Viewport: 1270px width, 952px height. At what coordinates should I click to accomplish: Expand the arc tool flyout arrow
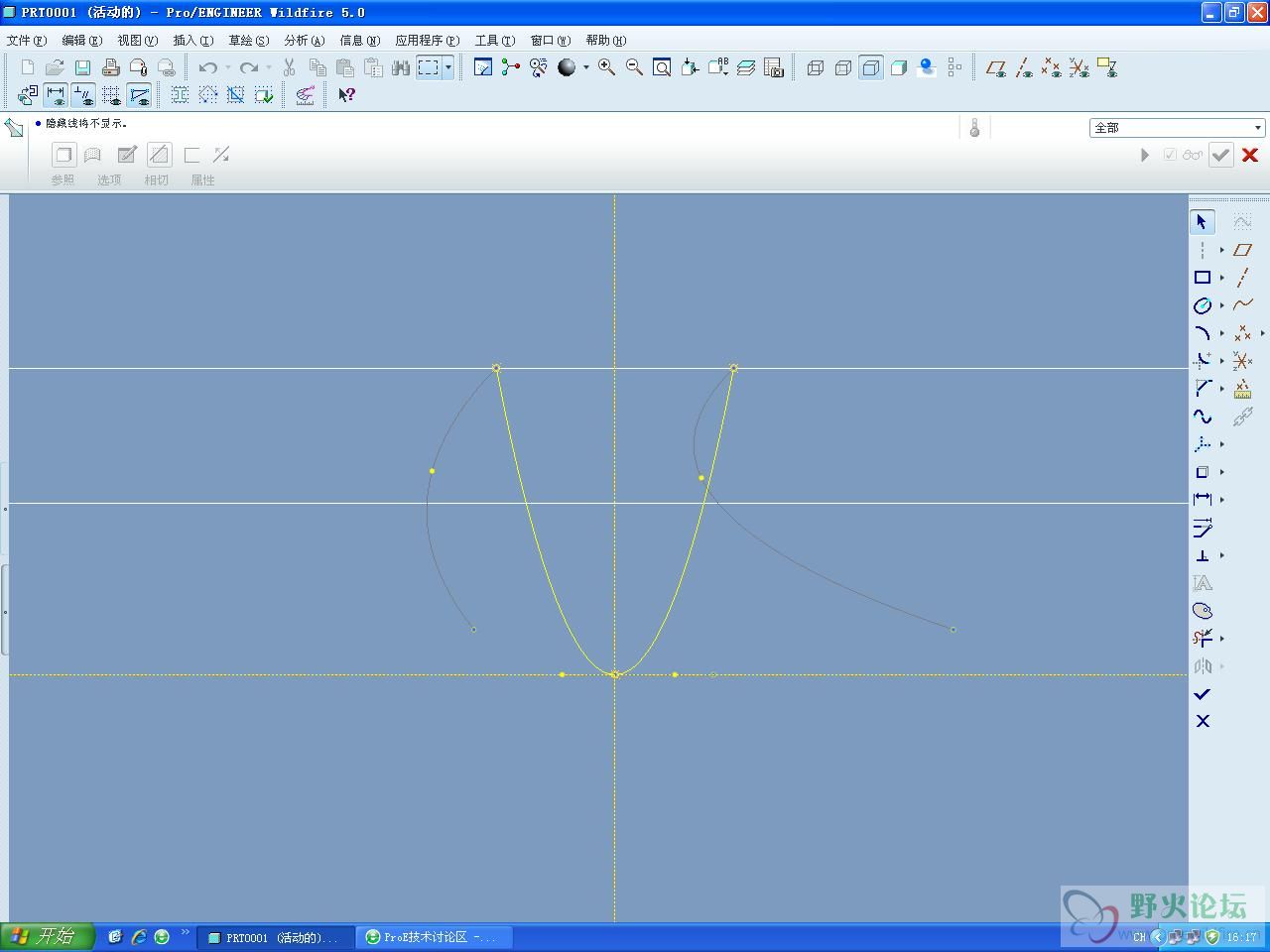(1222, 333)
